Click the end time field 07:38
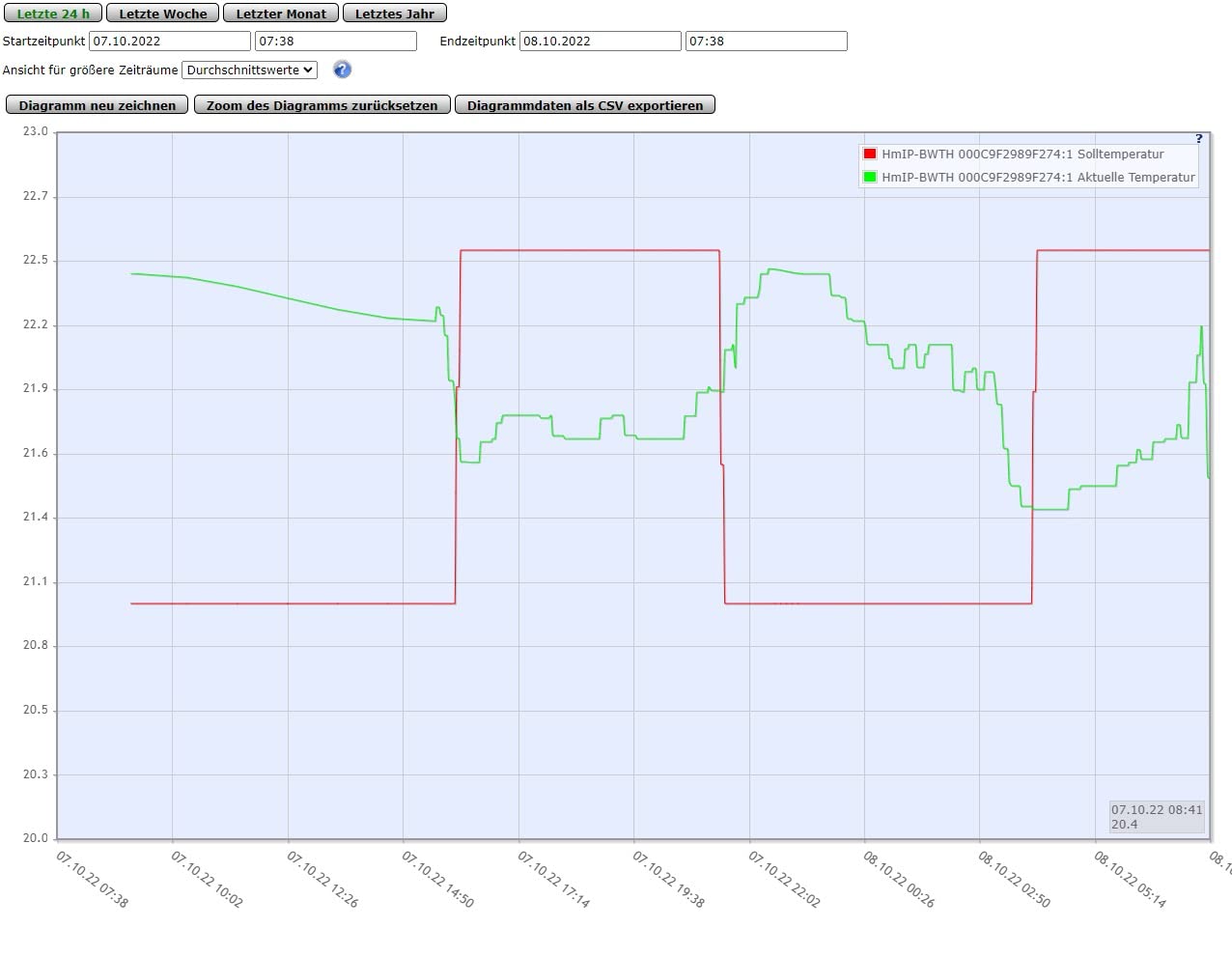The width and height of the screenshot is (1232, 956). click(767, 41)
